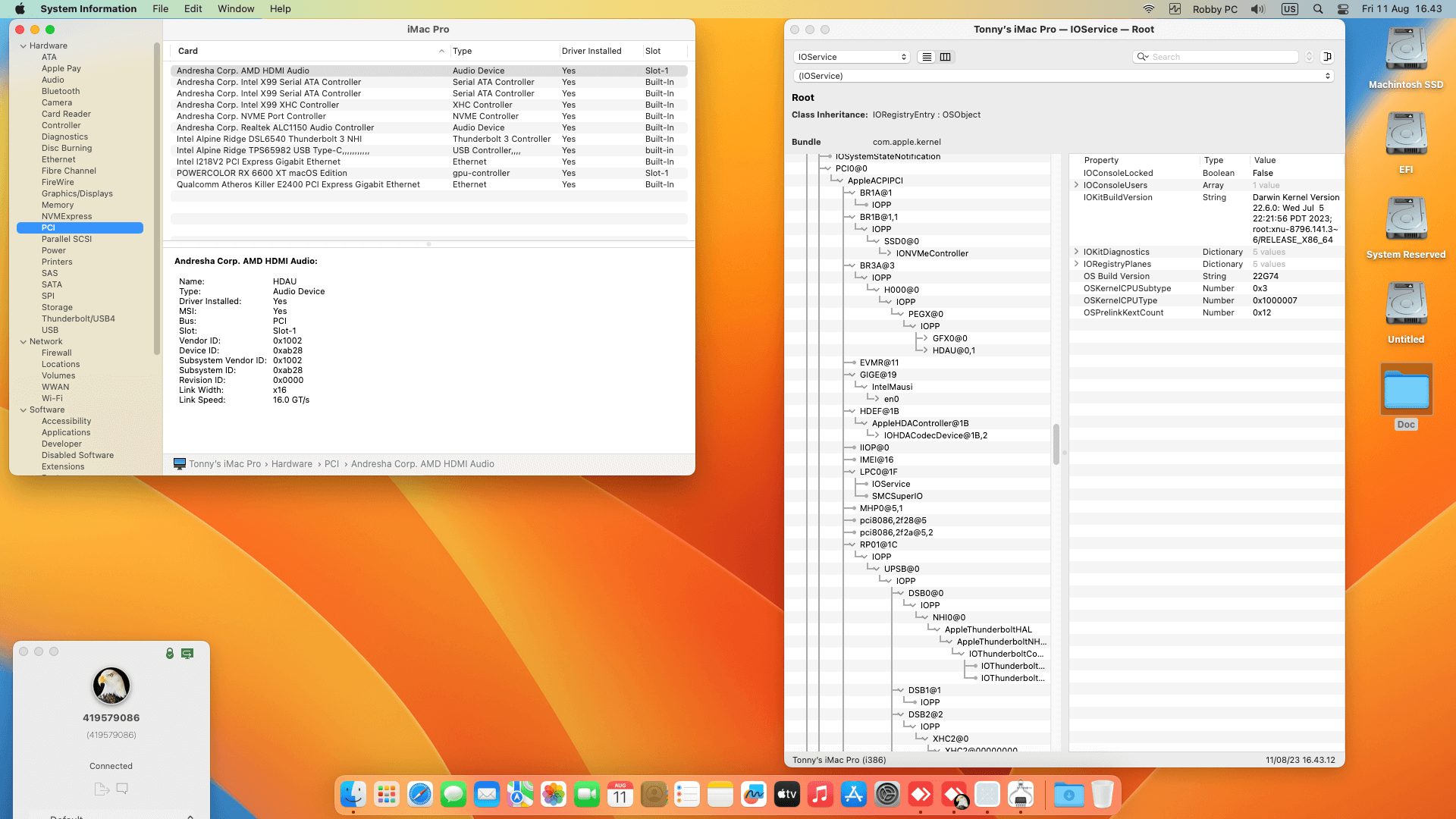Screen dimensions: 1456x819
Task: Sort the table by Slot column
Action: (664, 51)
